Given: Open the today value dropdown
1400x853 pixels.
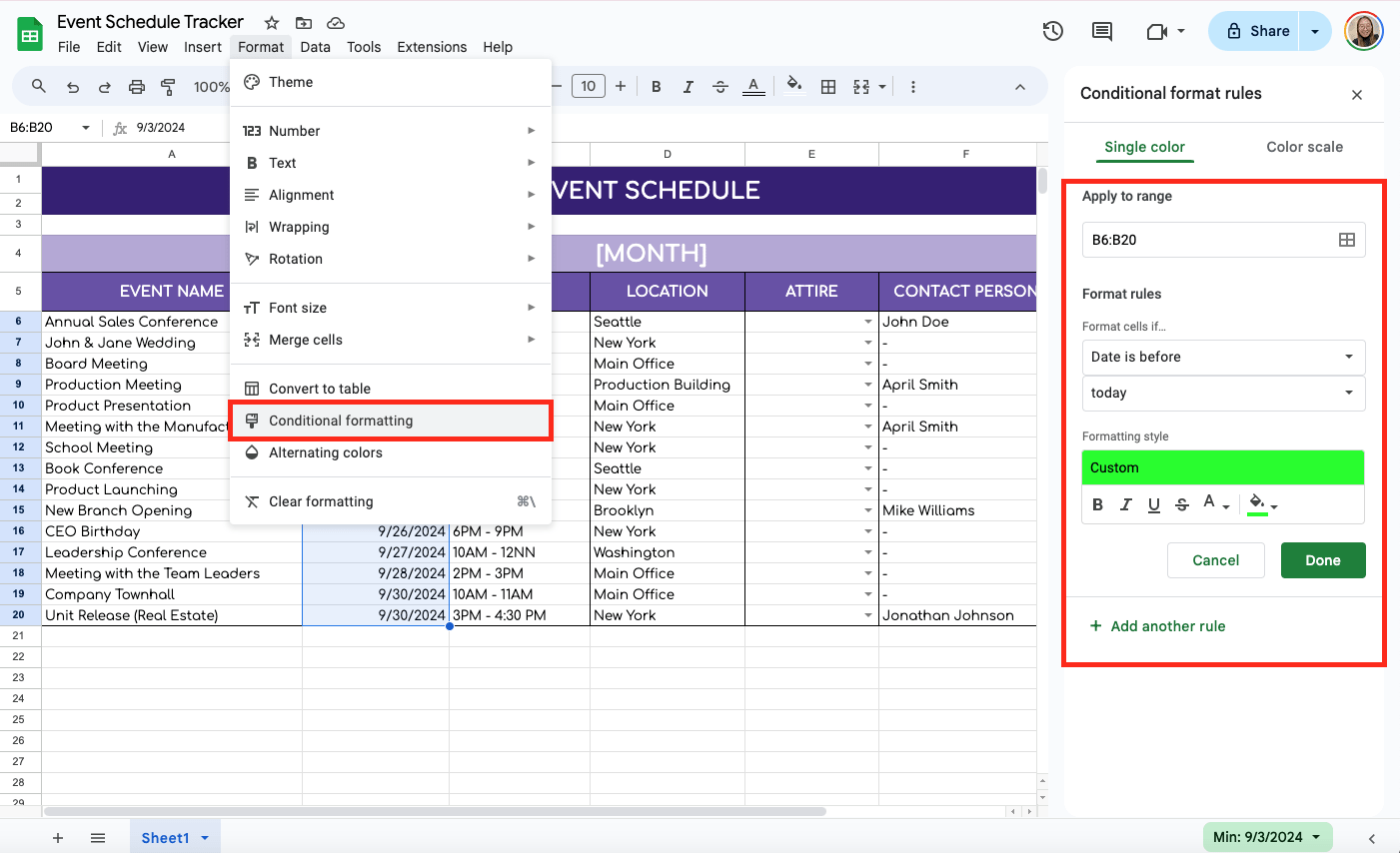Looking at the screenshot, I should pyautogui.click(x=1223, y=393).
